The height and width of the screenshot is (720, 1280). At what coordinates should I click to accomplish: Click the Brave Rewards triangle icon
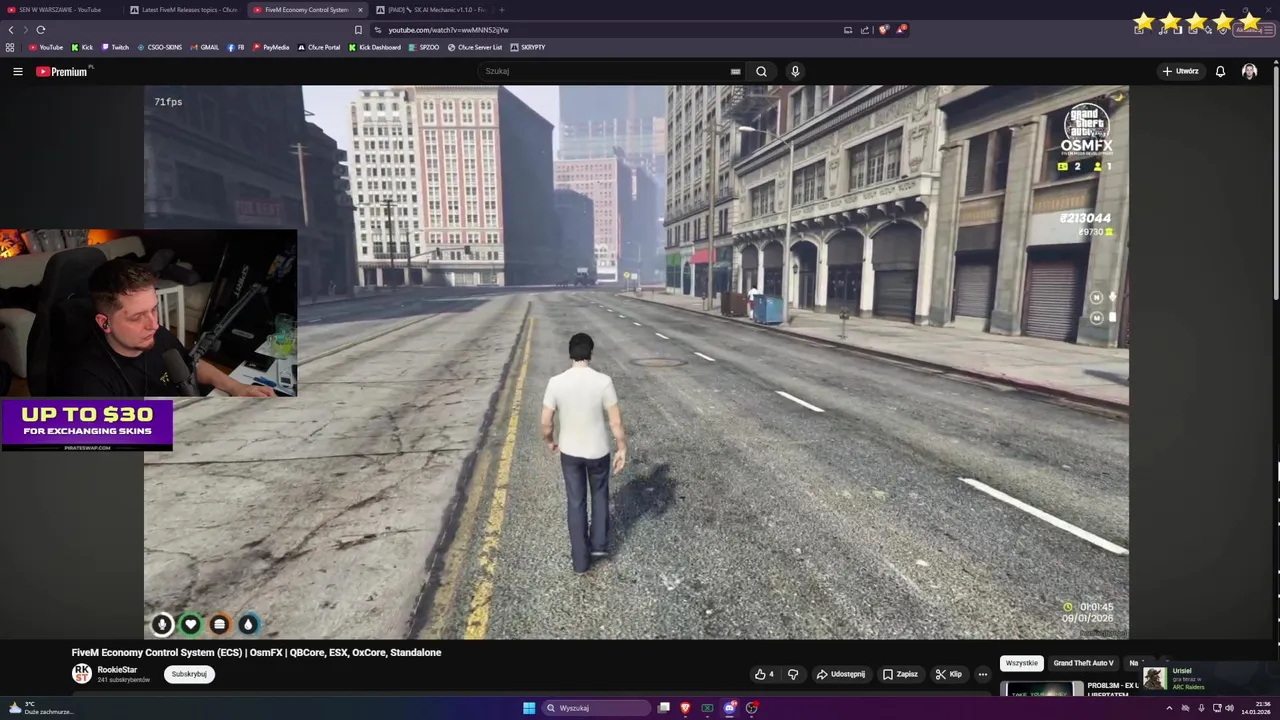(x=900, y=30)
